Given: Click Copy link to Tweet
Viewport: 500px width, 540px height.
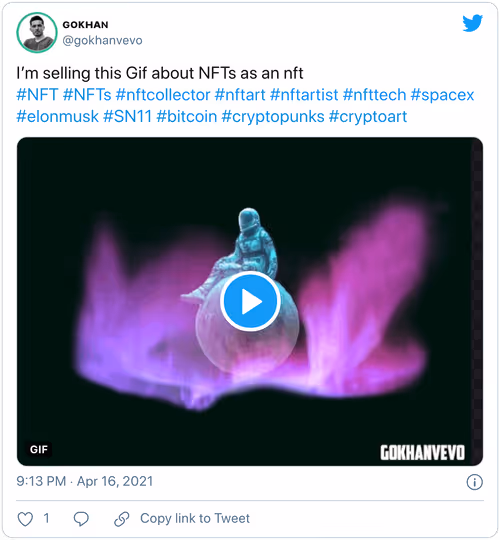Looking at the screenshot, I should click(x=195, y=518).
